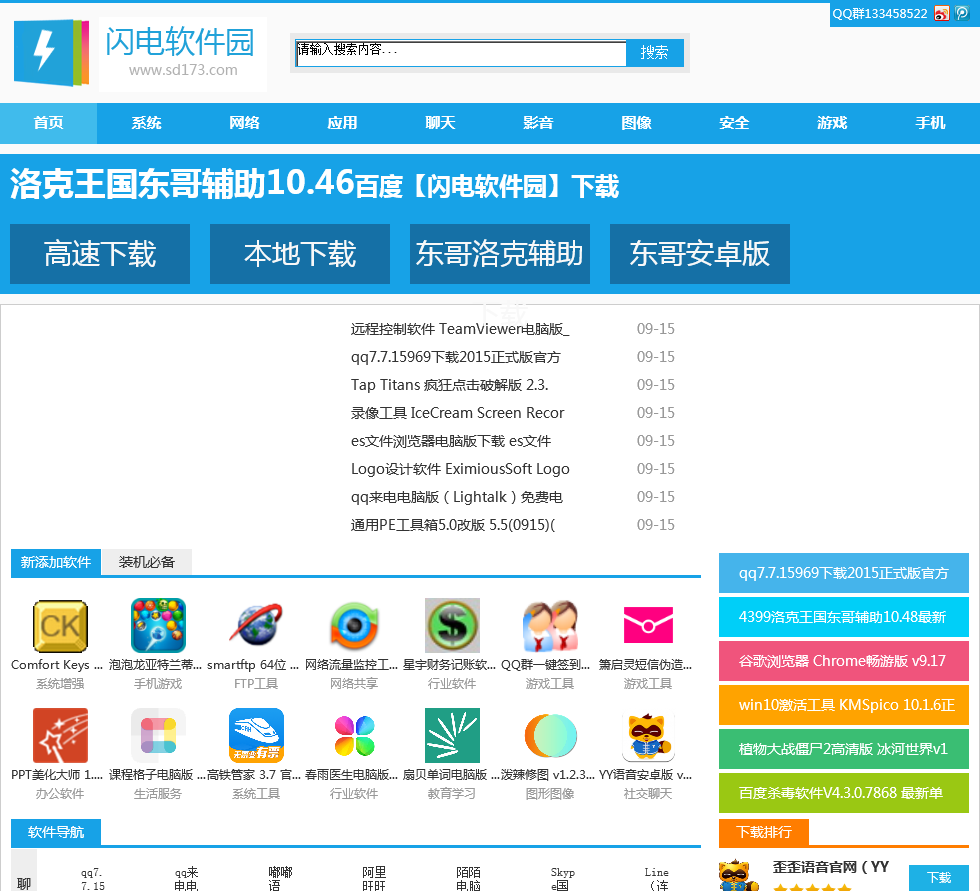
Task: Select the 图像 nav category
Action: coord(636,123)
